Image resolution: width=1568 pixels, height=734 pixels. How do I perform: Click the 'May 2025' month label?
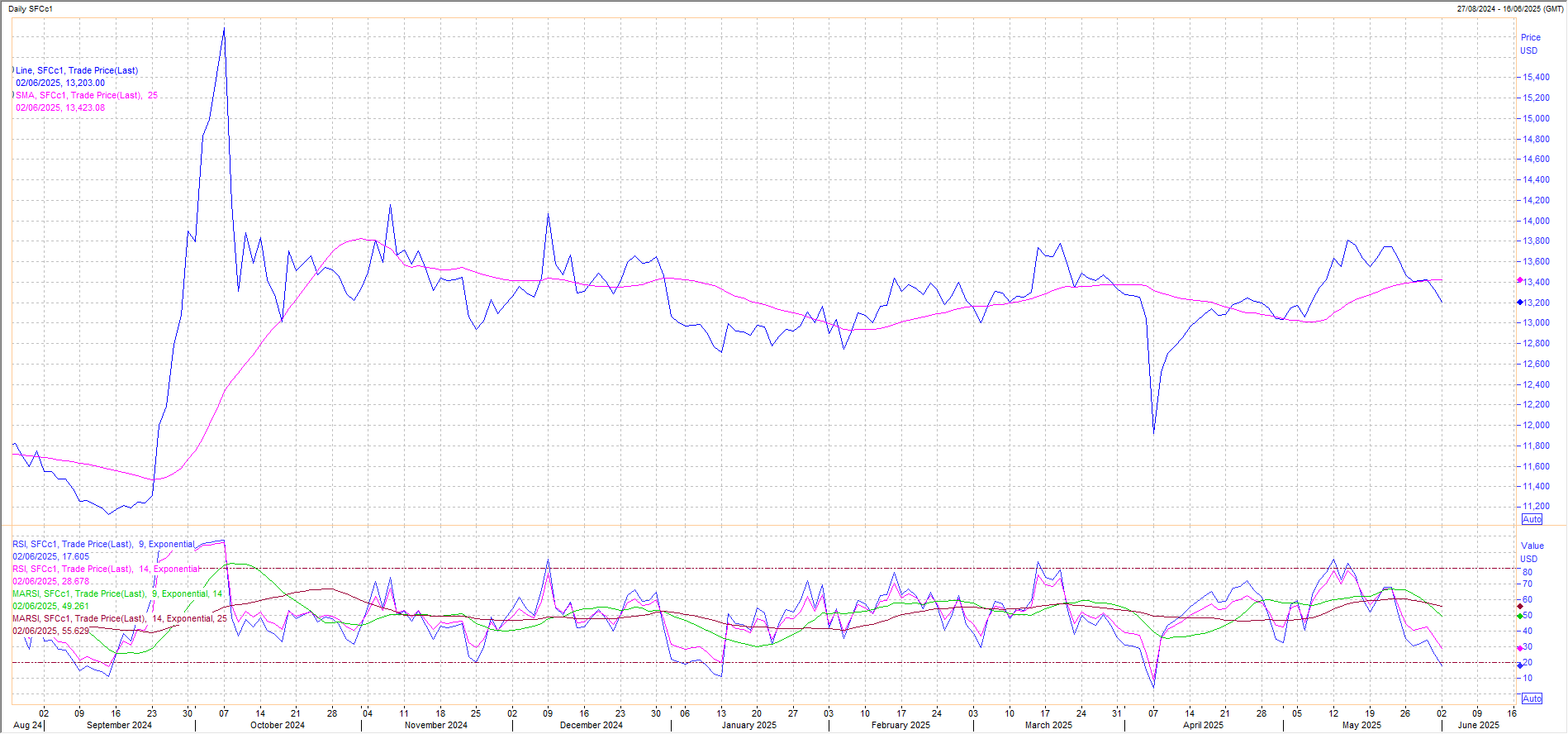pos(1361,726)
